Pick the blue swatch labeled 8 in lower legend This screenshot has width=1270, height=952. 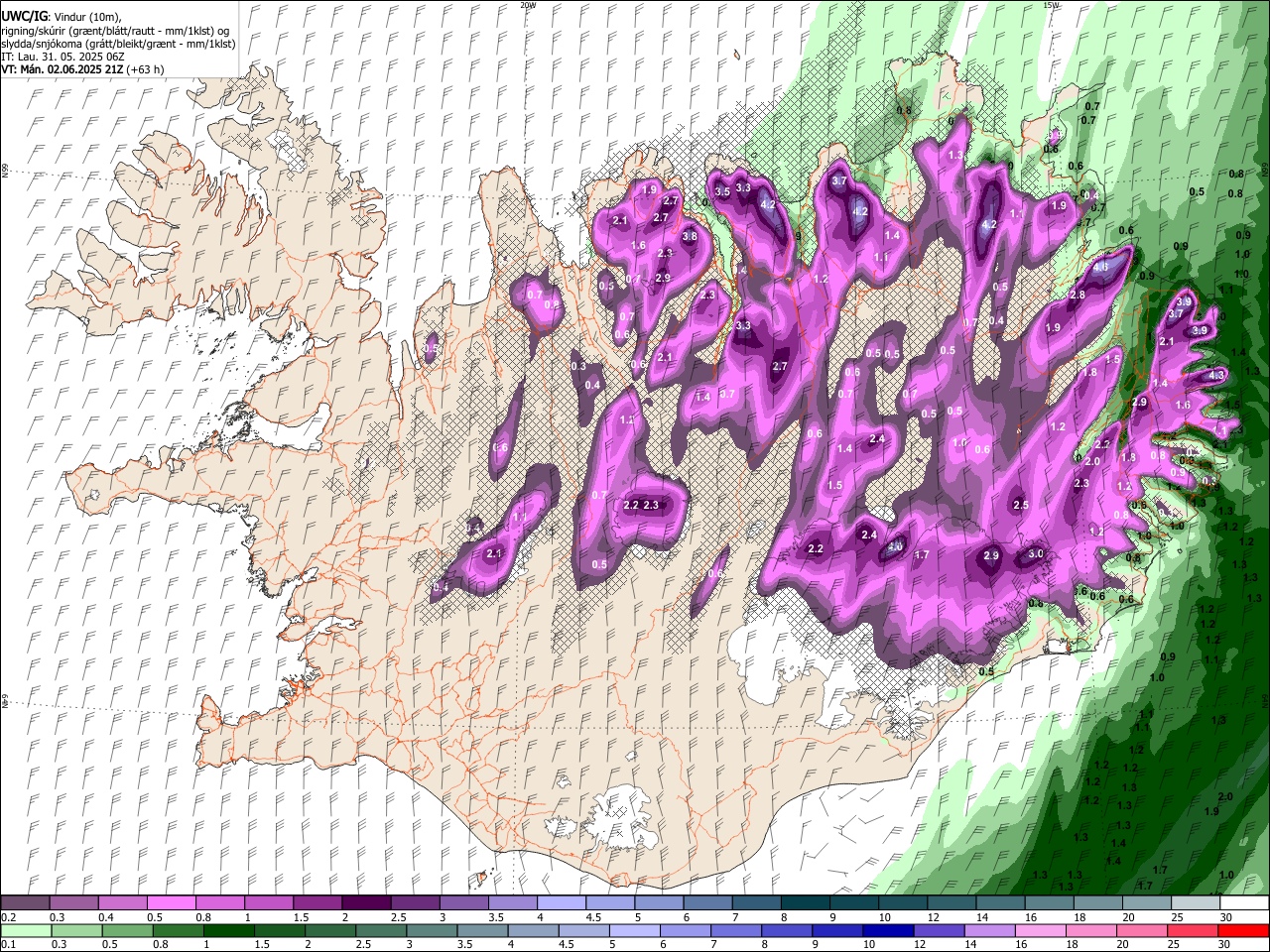point(787,931)
